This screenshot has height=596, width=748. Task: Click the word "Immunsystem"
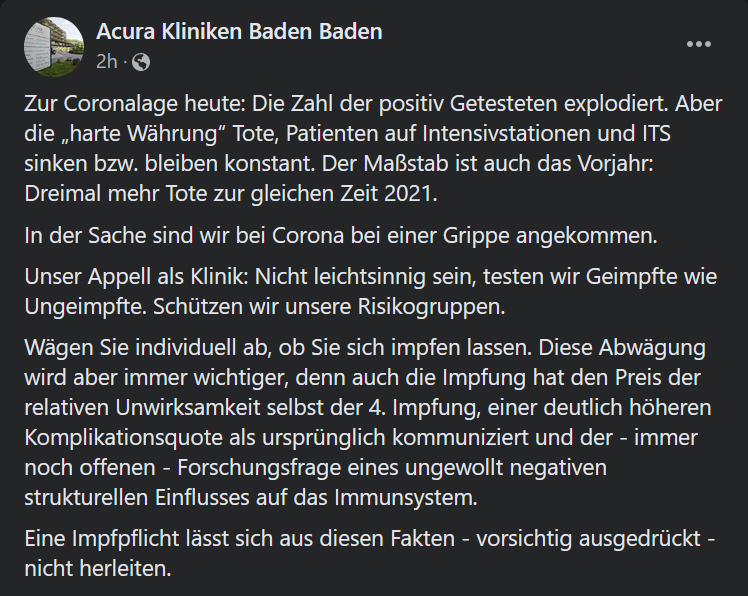(x=405, y=499)
